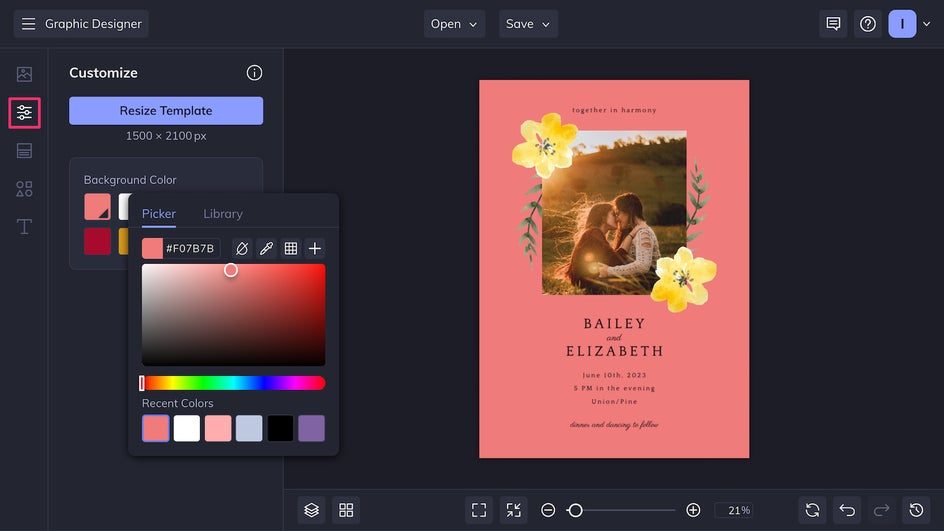Image resolution: width=944 pixels, height=531 pixels.
Task: Pick the black recent color swatch
Action: (x=281, y=429)
